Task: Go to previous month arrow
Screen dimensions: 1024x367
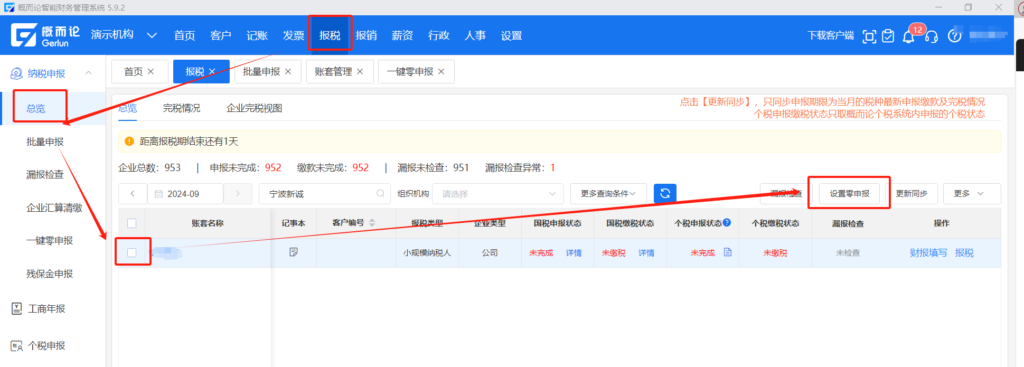Action: click(x=133, y=194)
